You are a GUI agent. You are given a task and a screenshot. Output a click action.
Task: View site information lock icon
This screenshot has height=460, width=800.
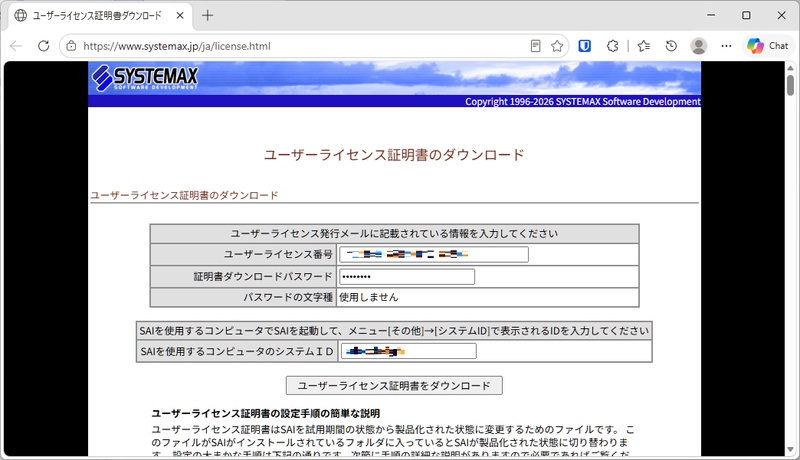[x=71, y=46]
